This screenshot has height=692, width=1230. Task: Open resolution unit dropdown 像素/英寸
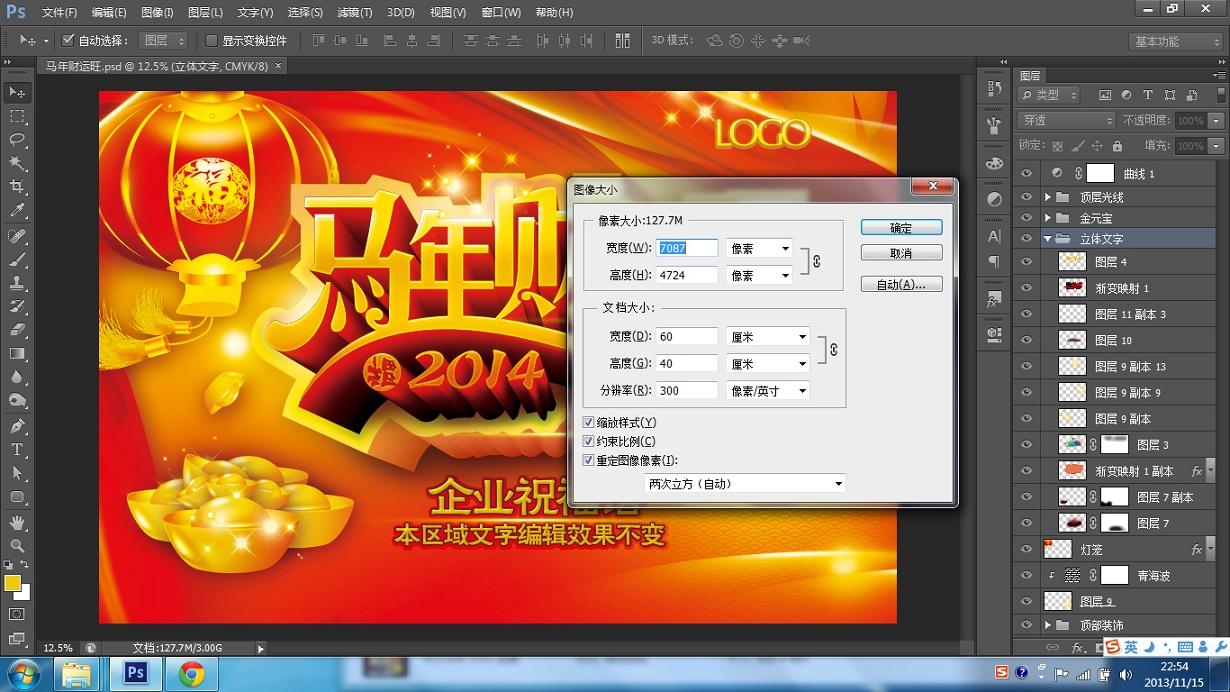click(x=768, y=391)
